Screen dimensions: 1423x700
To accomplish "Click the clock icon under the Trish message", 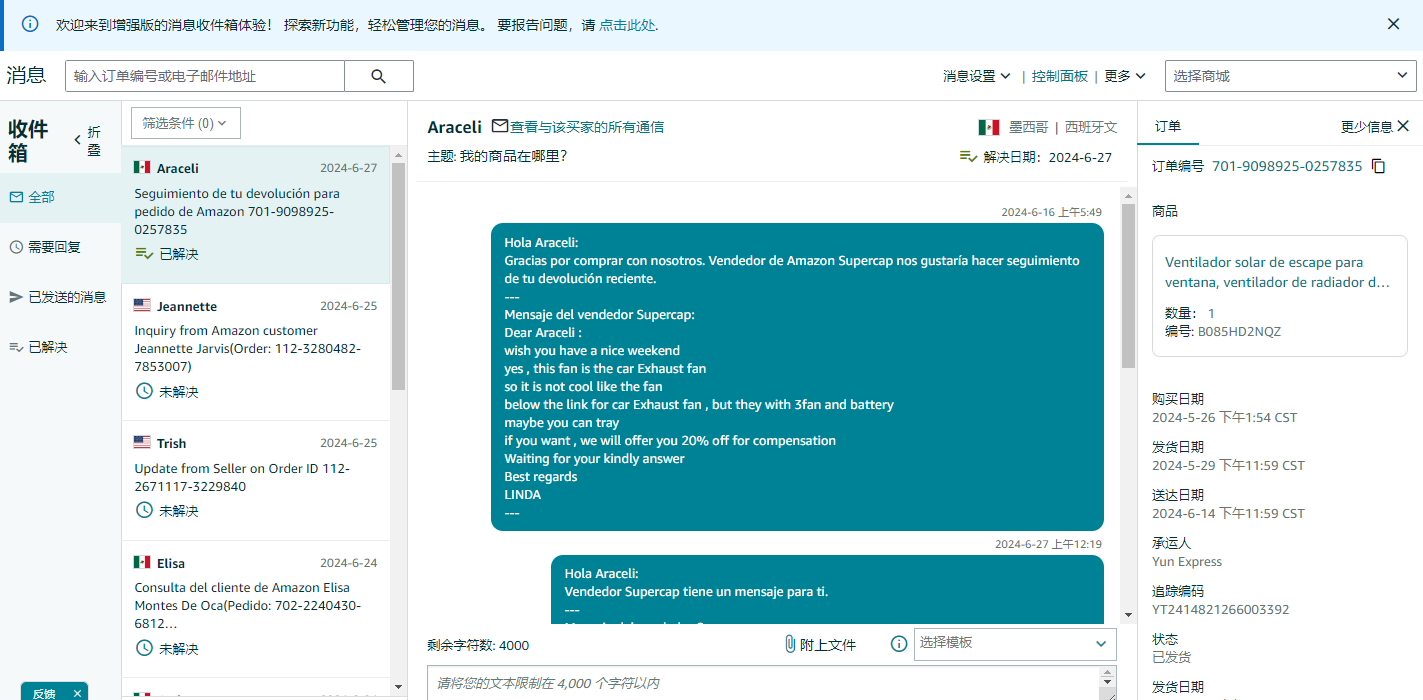I will click(x=144, y=510).
